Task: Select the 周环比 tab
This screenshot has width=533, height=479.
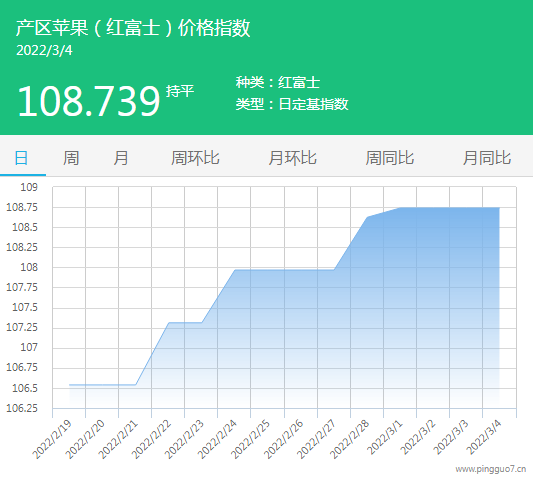Action: pos(195,158)
